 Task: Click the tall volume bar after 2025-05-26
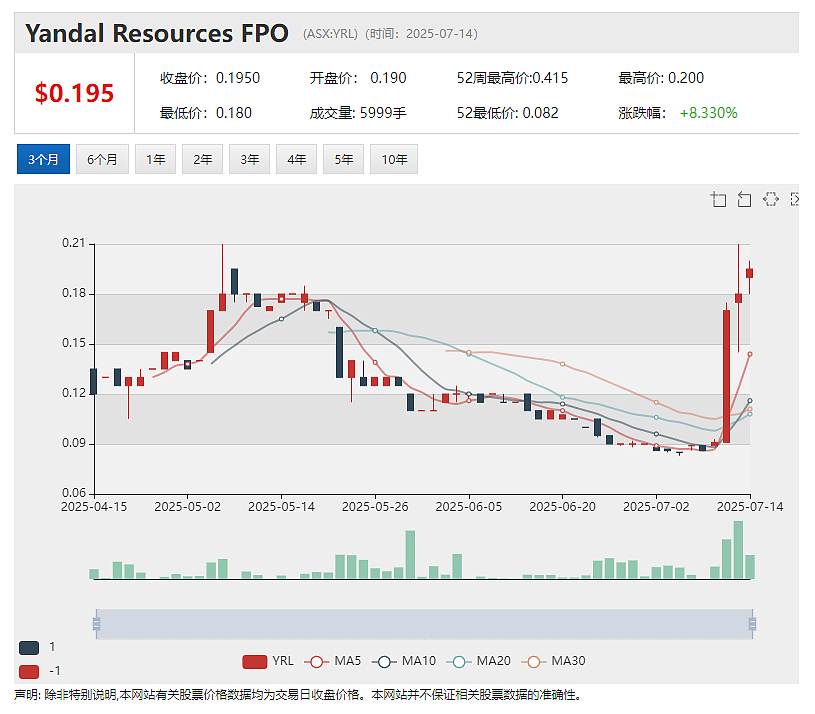[x=410, y=554]
